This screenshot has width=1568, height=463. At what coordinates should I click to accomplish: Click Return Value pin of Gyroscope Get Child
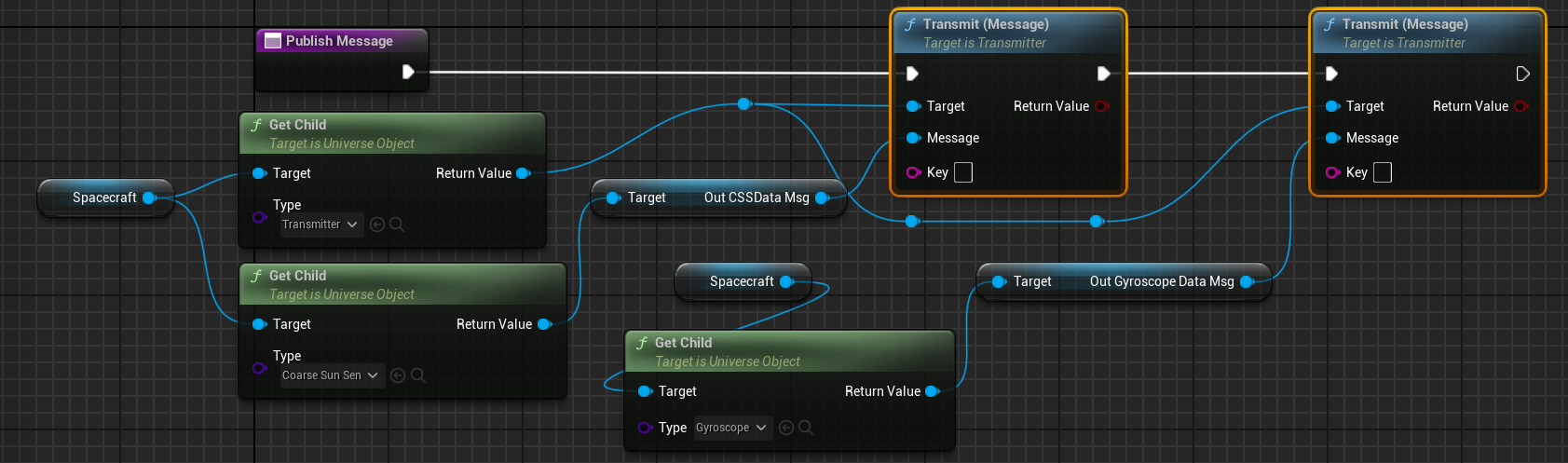pyautogui.click(x=932, y=391)
